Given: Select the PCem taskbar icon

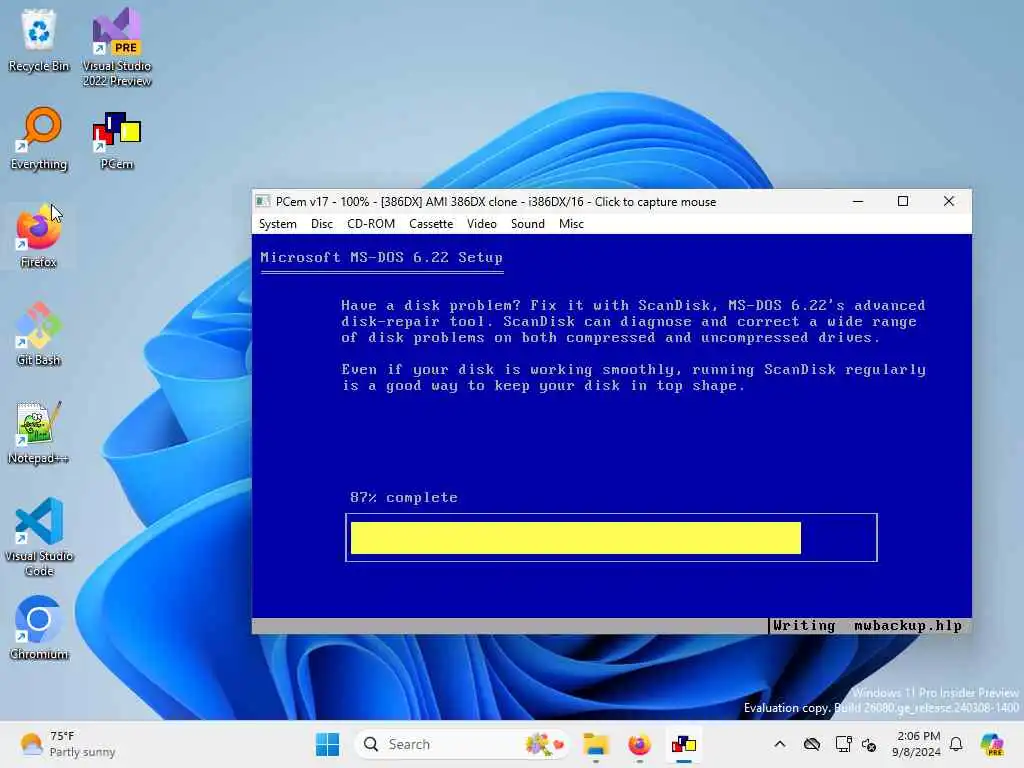Looking at the screenshot, I should 684,744.
